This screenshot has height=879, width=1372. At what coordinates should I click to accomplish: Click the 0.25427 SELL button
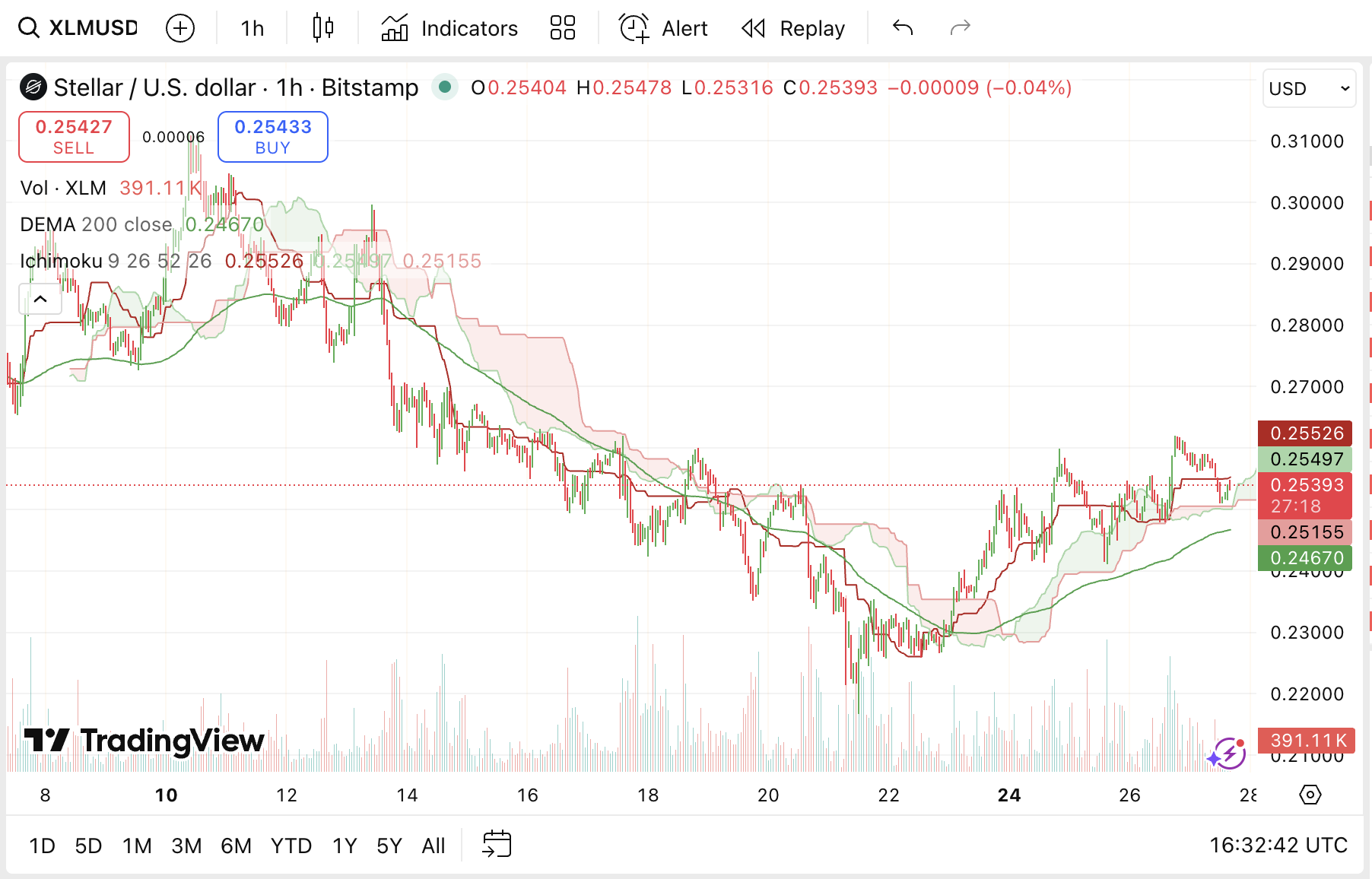[x=74, y=137]
